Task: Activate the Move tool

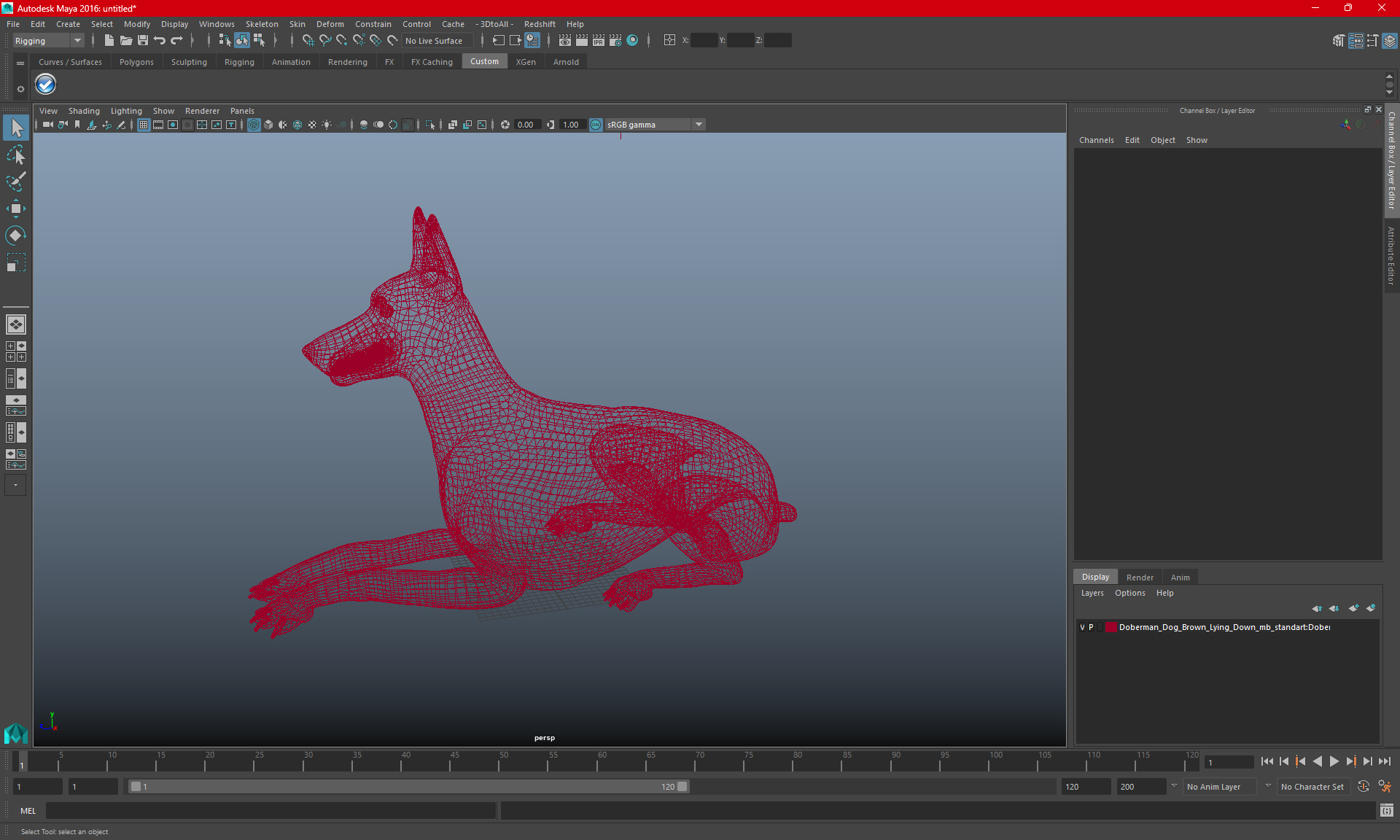Action: click(x=16, y=209)
